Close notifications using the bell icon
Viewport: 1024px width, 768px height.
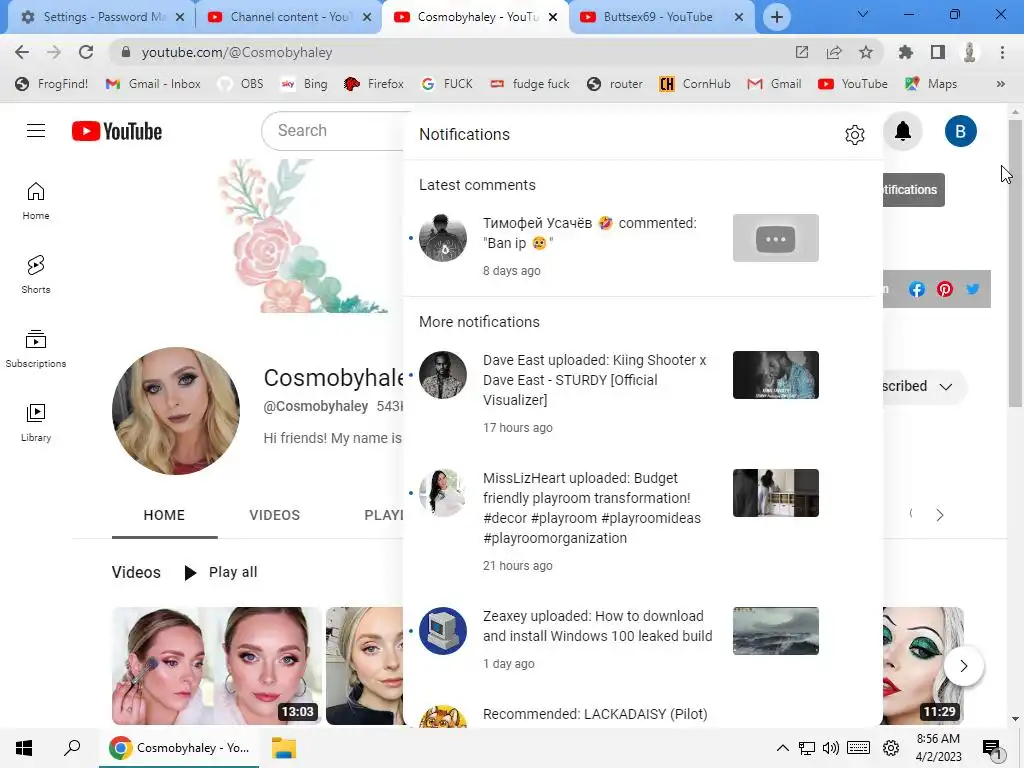[903, 131]
